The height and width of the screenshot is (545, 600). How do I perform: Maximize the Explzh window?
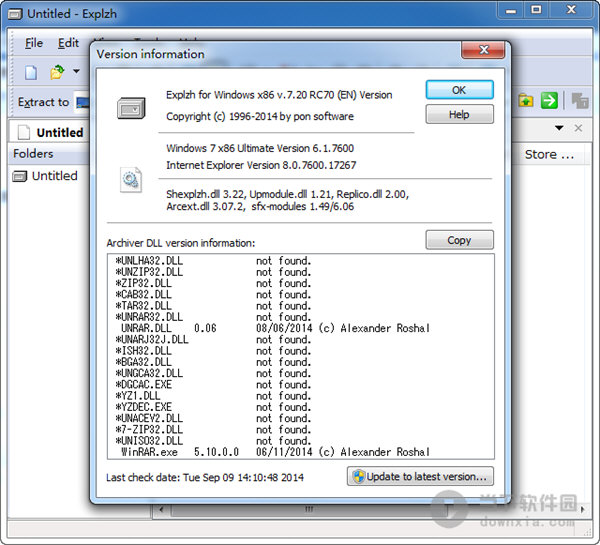coord(536,10)
